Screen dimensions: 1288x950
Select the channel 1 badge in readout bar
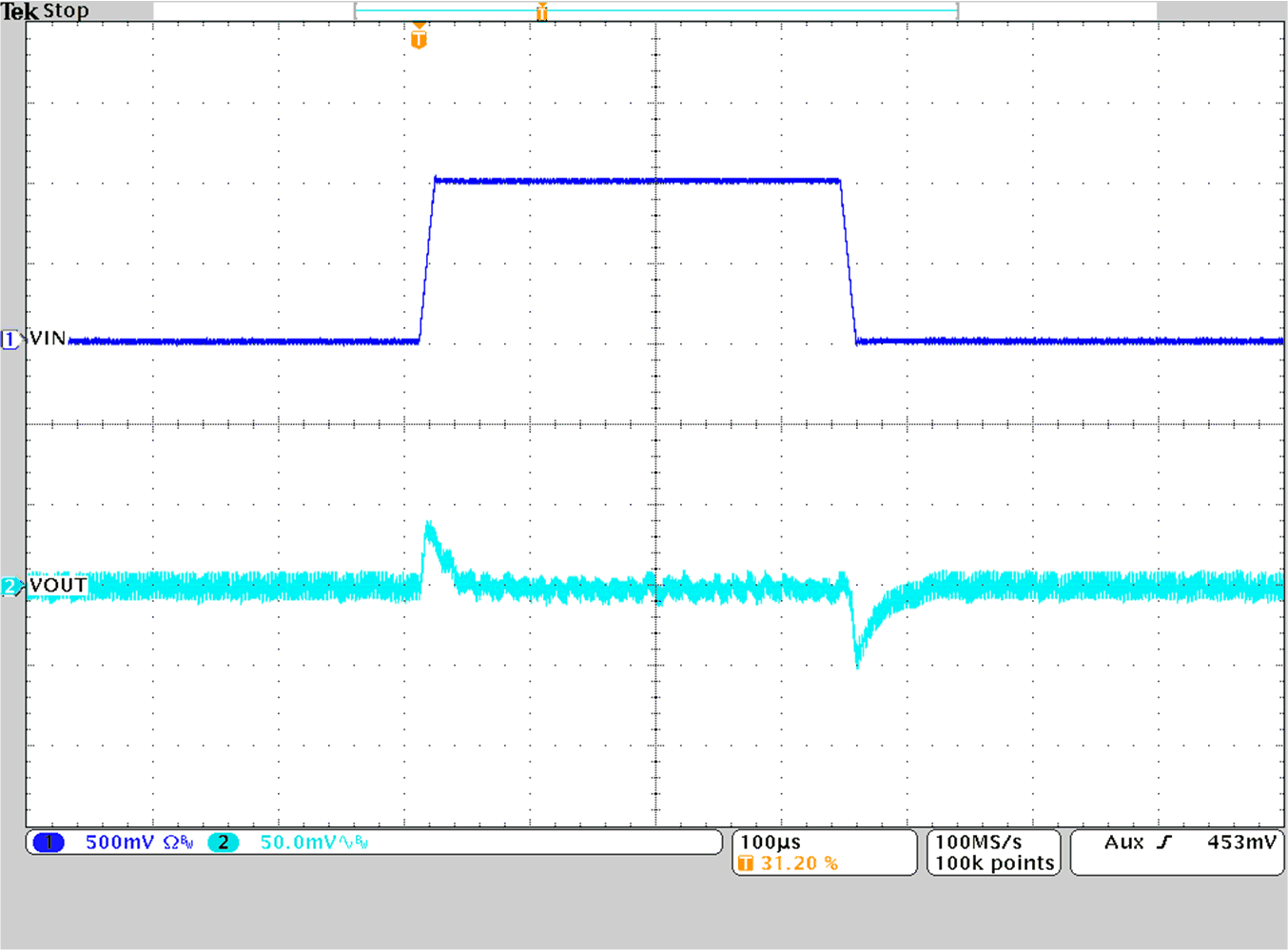(49, 843)
